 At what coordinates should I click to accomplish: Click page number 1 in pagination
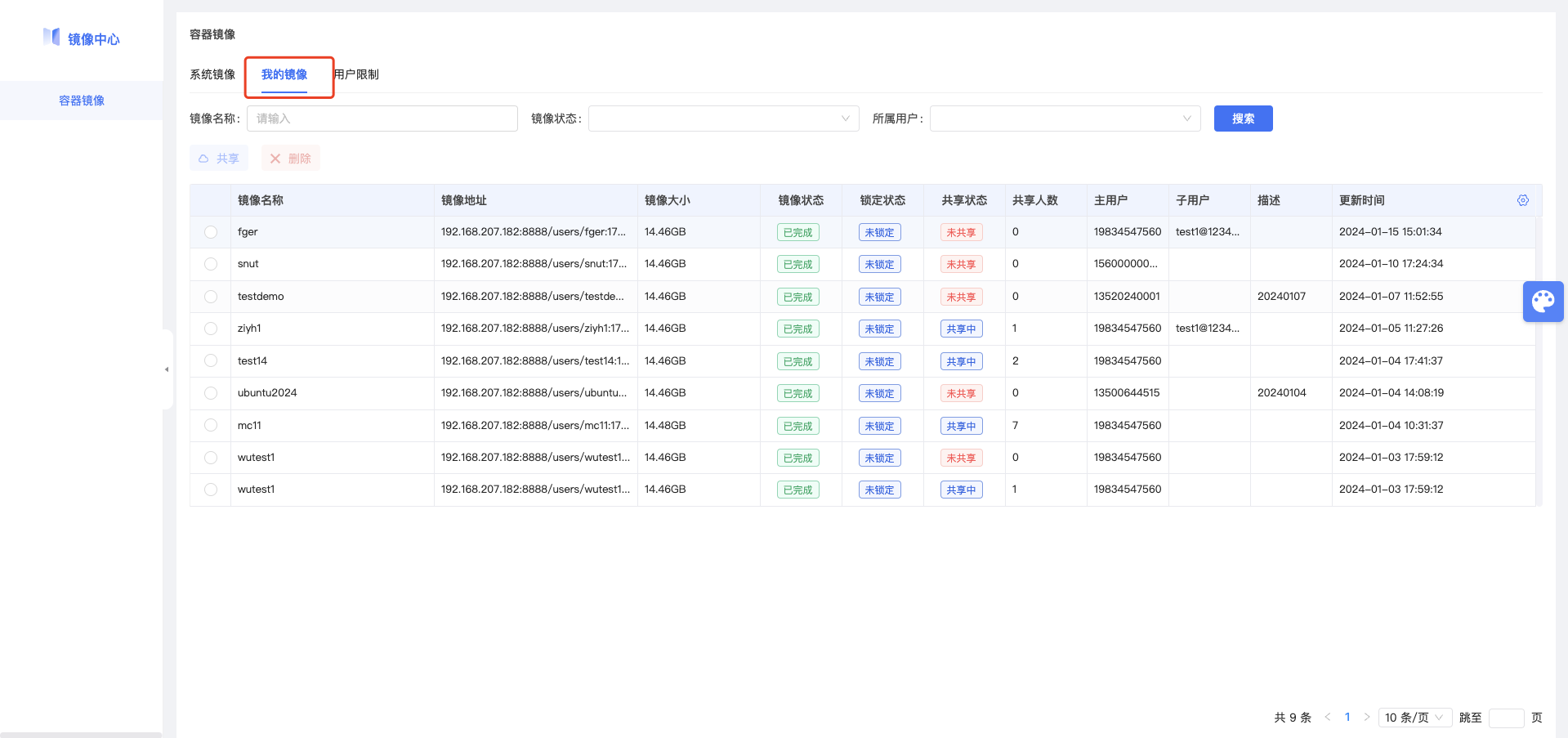pyautogui.click(x=1347, y=717)
